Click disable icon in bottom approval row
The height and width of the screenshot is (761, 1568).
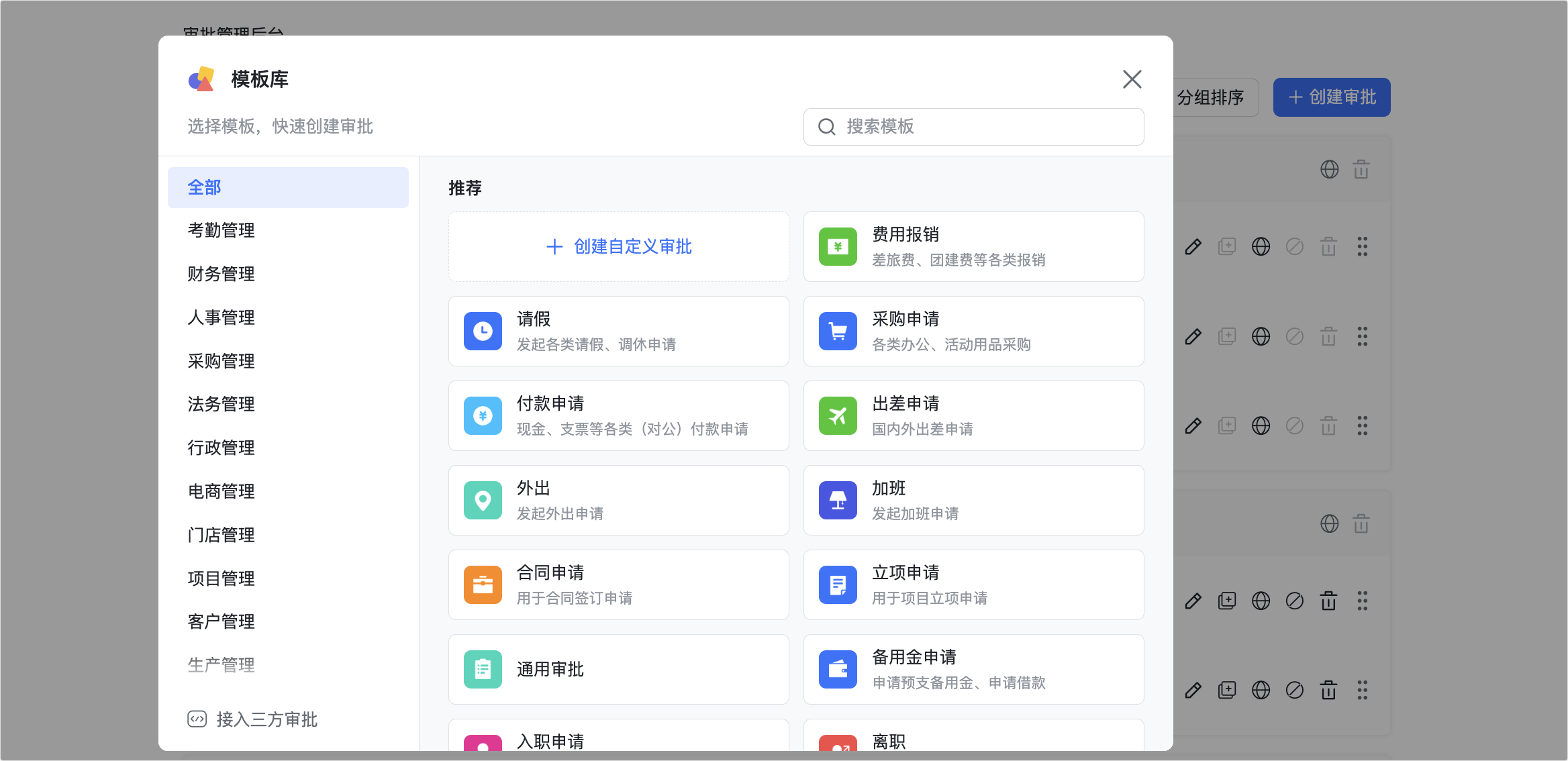(1295, 690)
